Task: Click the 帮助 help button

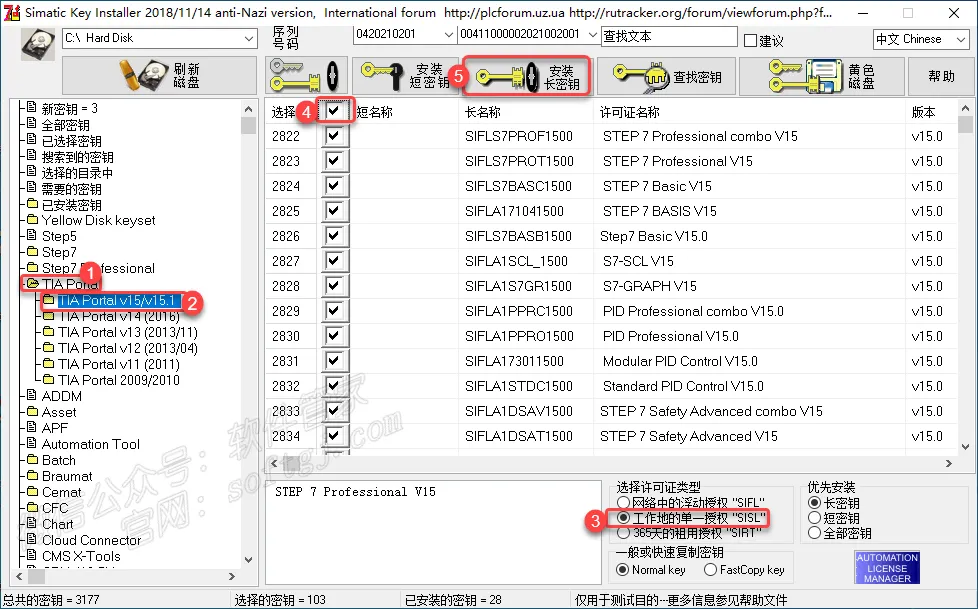Action: (x=941, y=76)
